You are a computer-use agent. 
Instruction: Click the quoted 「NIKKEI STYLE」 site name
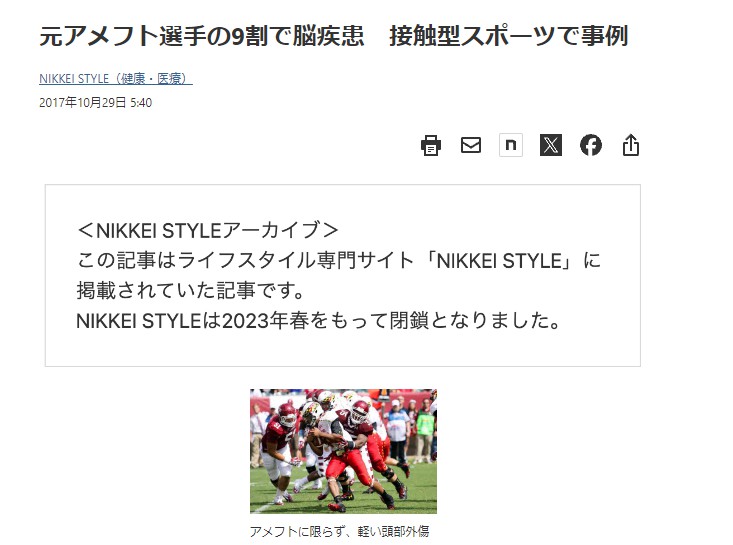pyautogui.click(x=498, y=260)
